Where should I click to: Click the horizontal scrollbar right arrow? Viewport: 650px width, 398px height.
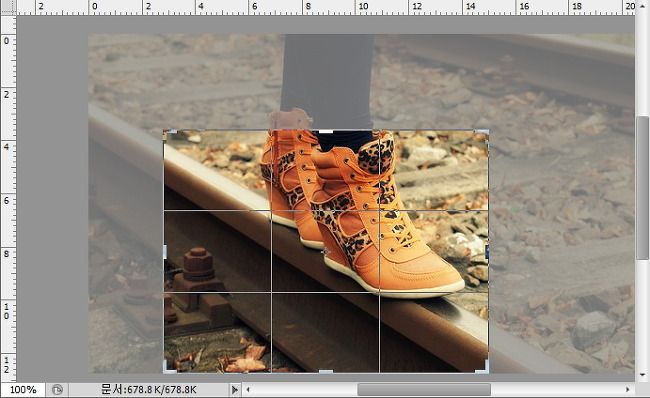pos(628,390)
